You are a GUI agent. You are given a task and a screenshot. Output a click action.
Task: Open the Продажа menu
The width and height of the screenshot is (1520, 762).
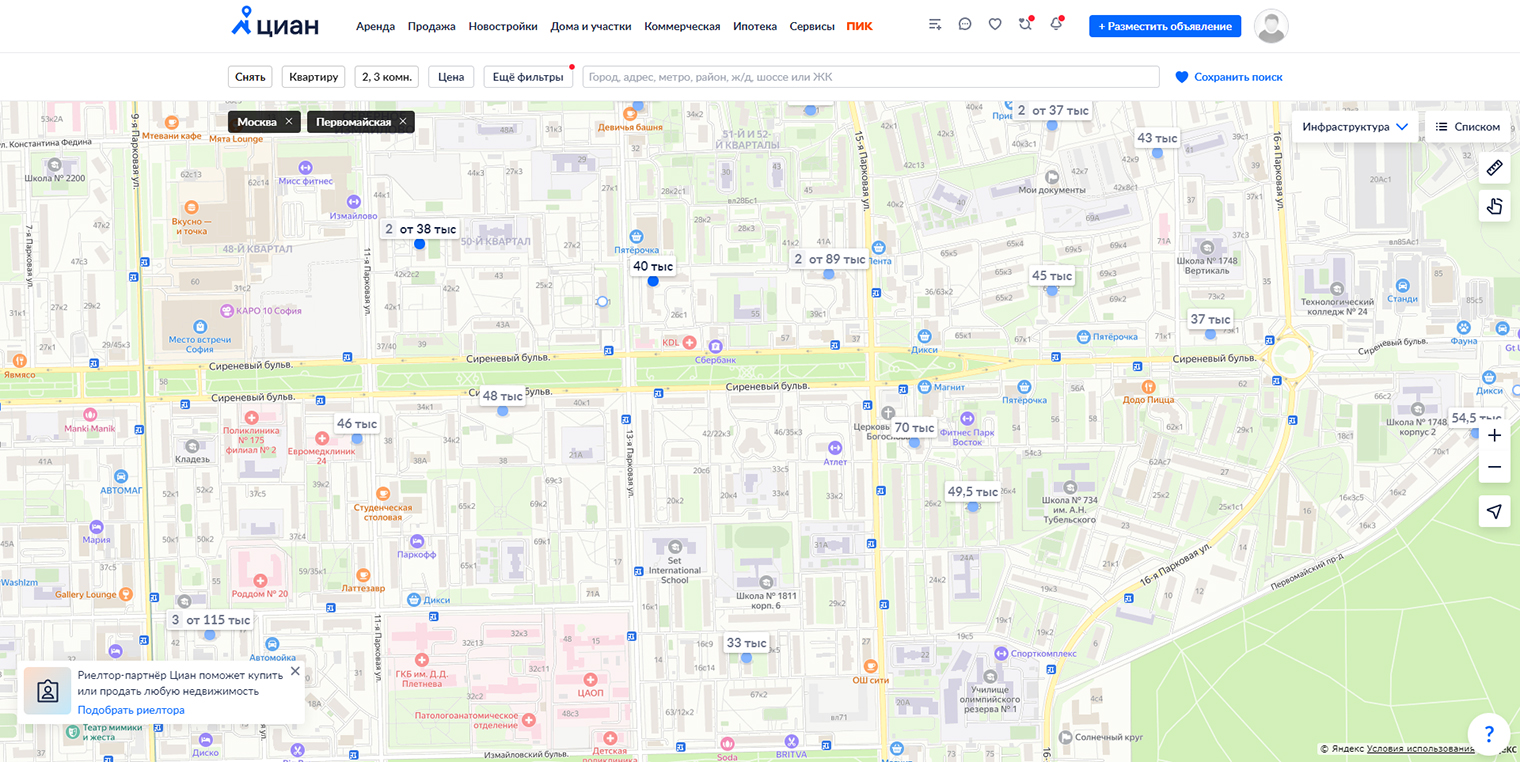tap(431, 26)
